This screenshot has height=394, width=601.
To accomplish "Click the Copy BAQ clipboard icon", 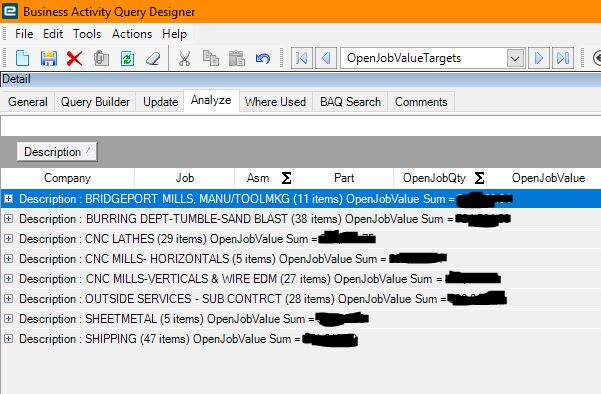I will [x=101, y=59].
